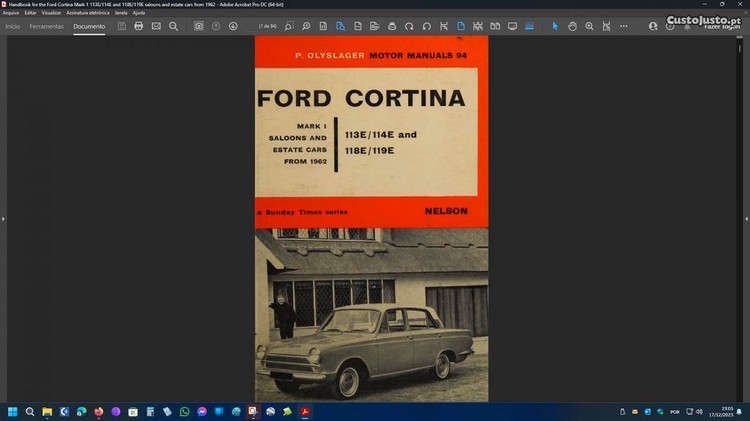Click the zoom-in marquee magnifier tool
This screenshot has width=750, height=421.
(x=589, y=26)
